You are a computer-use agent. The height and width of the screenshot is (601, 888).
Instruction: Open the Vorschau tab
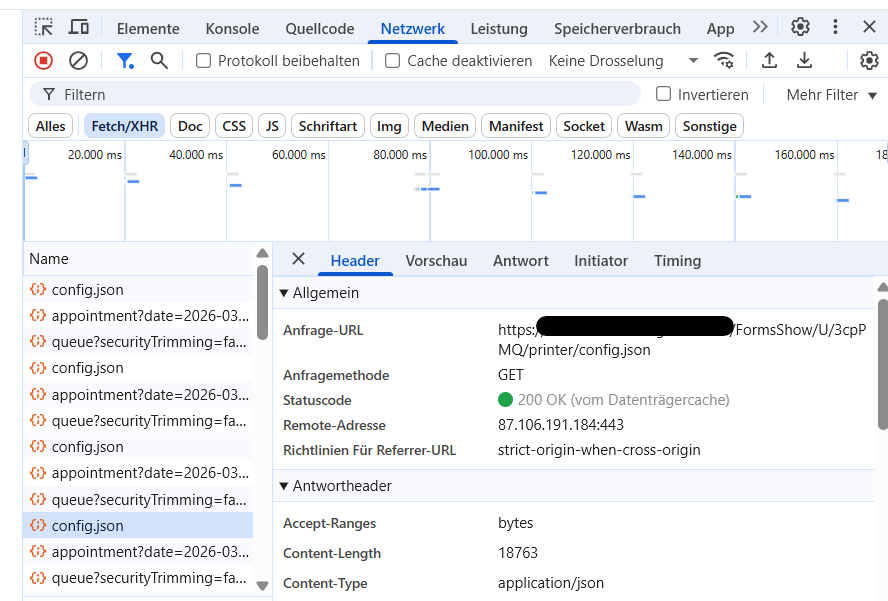436,261
